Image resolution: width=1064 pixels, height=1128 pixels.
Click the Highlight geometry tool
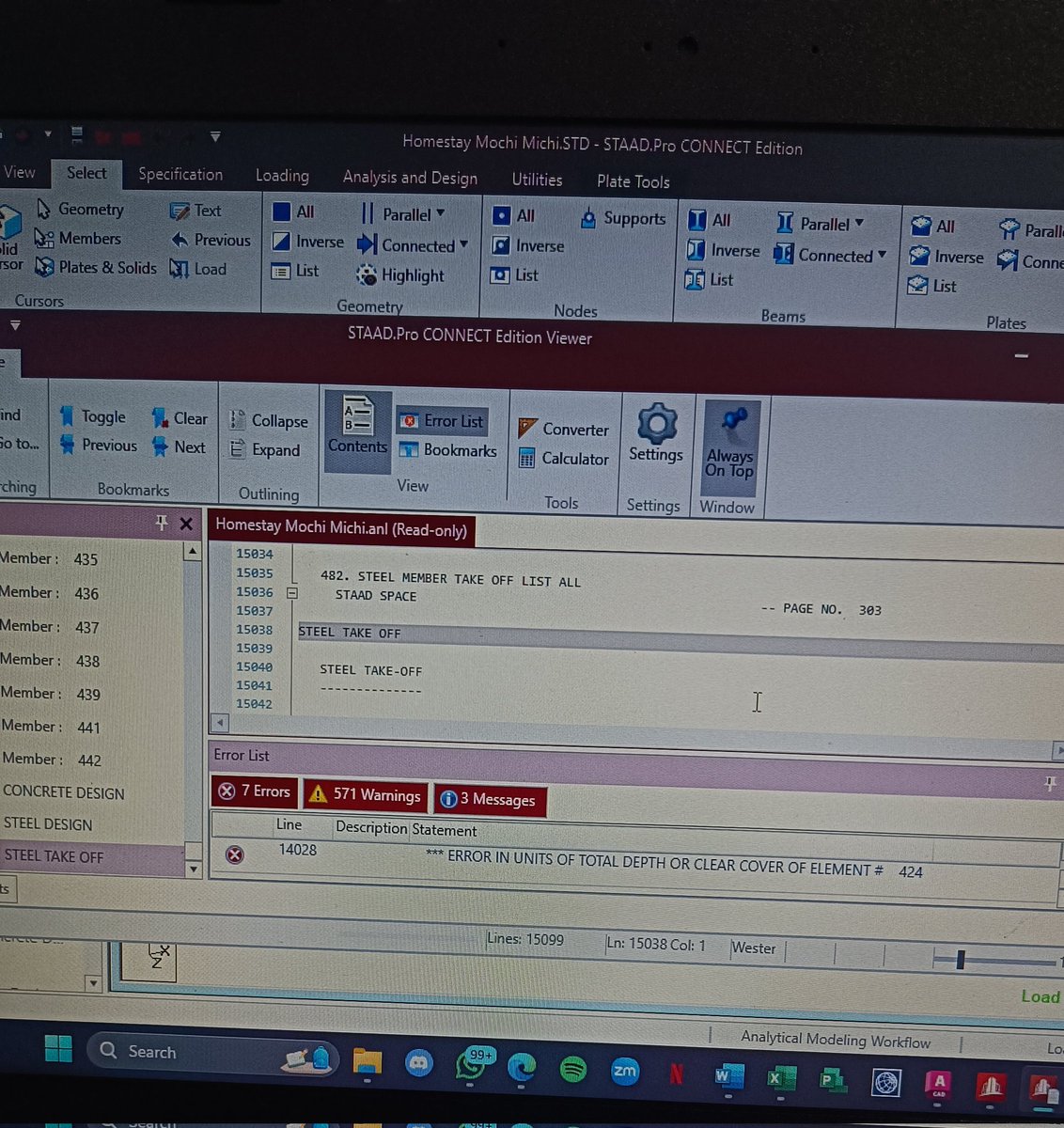pos(400,275)
